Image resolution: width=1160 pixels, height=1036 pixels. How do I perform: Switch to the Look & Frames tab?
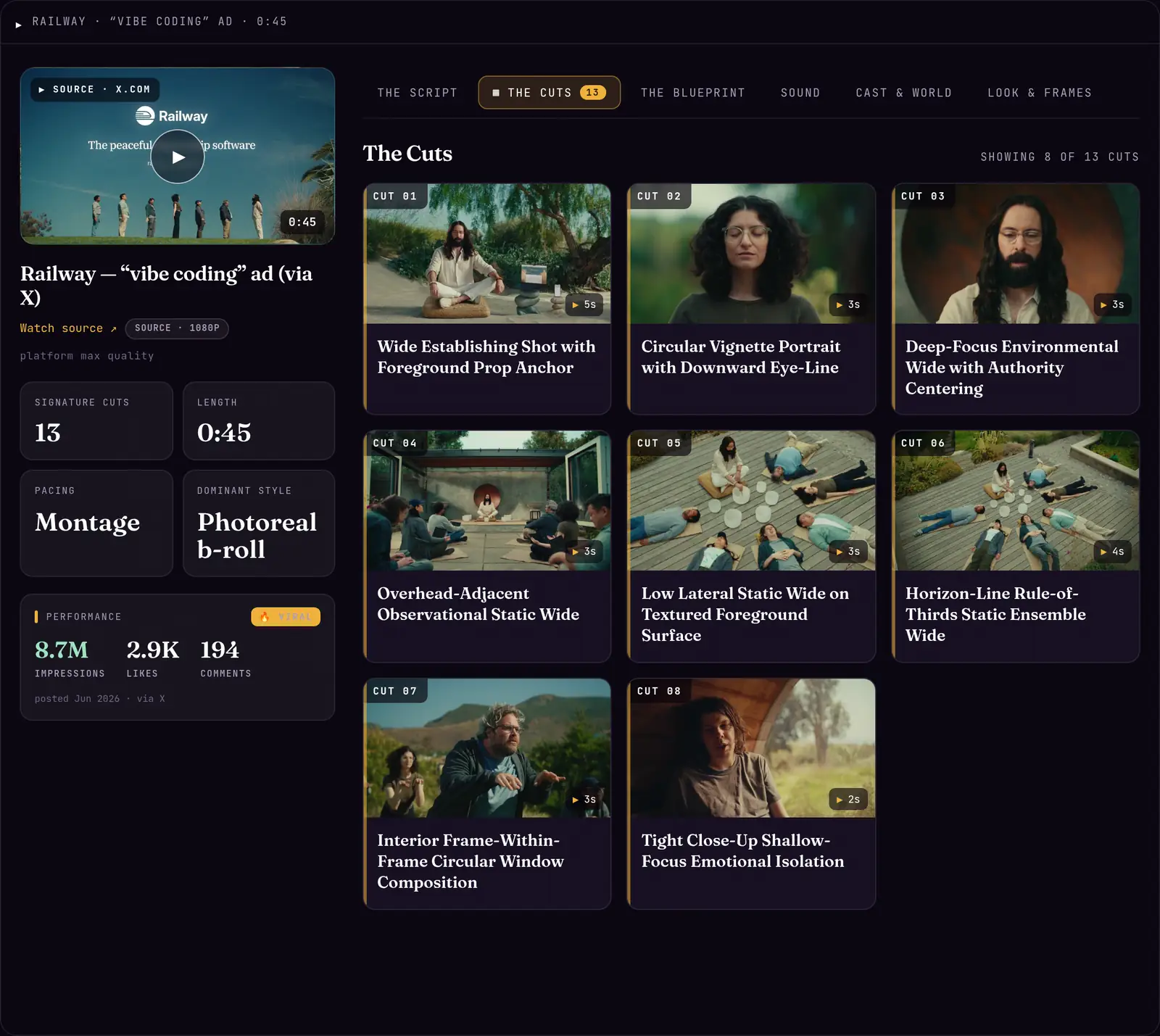click(1039, 93)
